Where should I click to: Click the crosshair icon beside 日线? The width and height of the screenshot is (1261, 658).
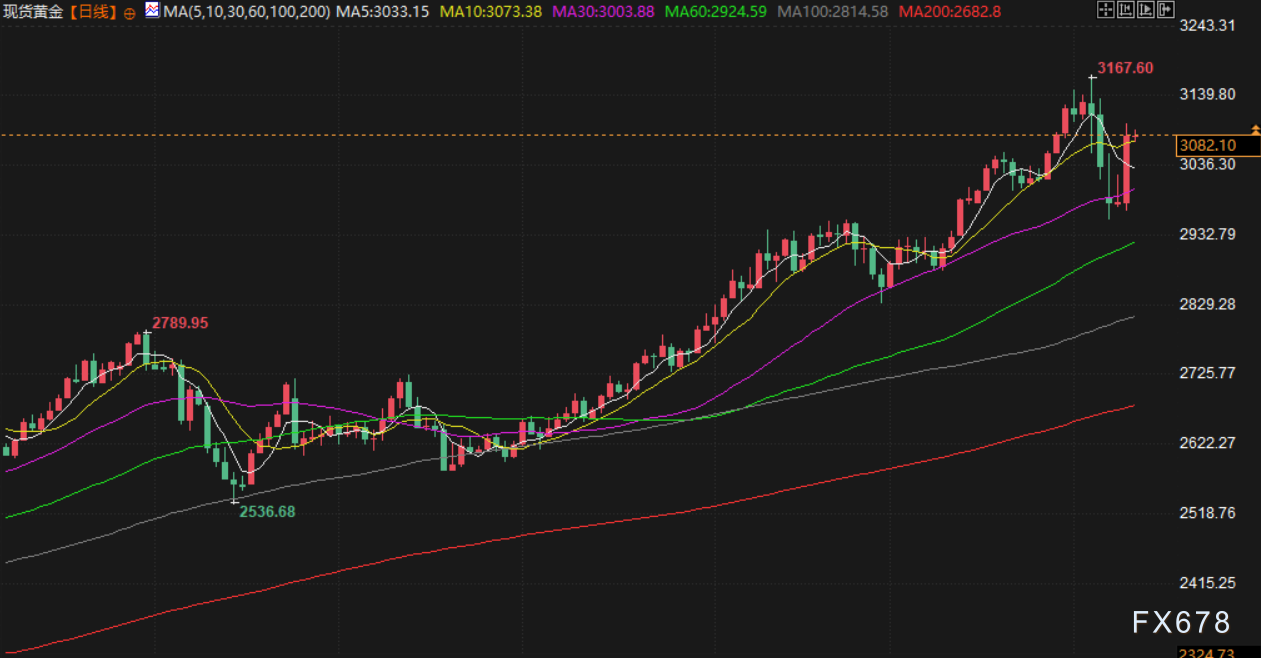[130, 13]
